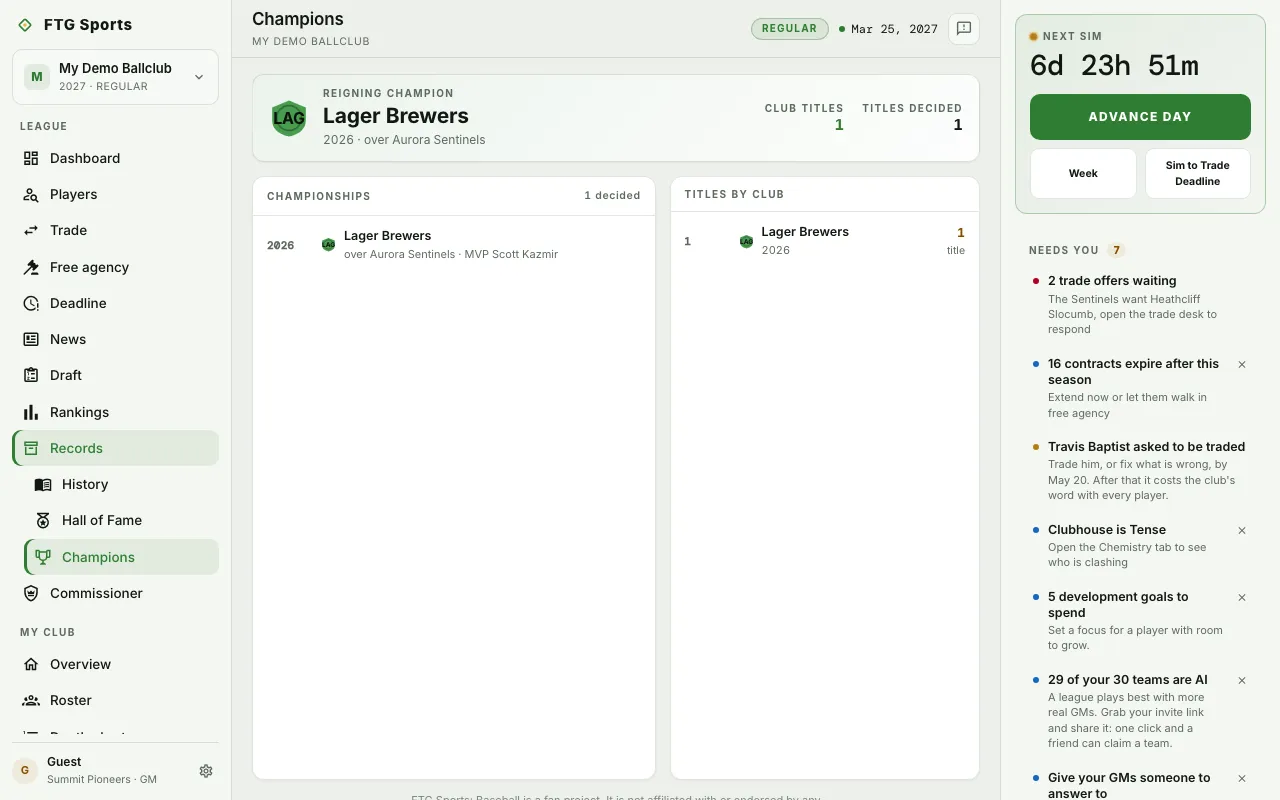Click the FTG Sports diamond logo icon
This screenshot has height=800, width=1280.
click(25, 25)
